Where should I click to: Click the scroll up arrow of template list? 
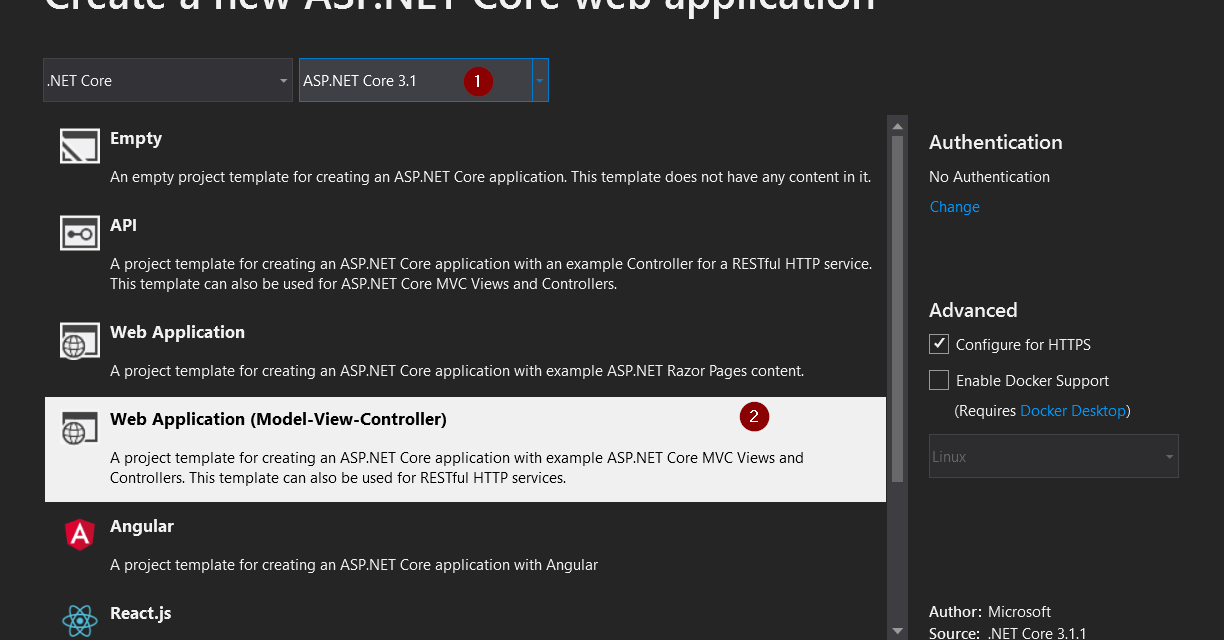897,125
